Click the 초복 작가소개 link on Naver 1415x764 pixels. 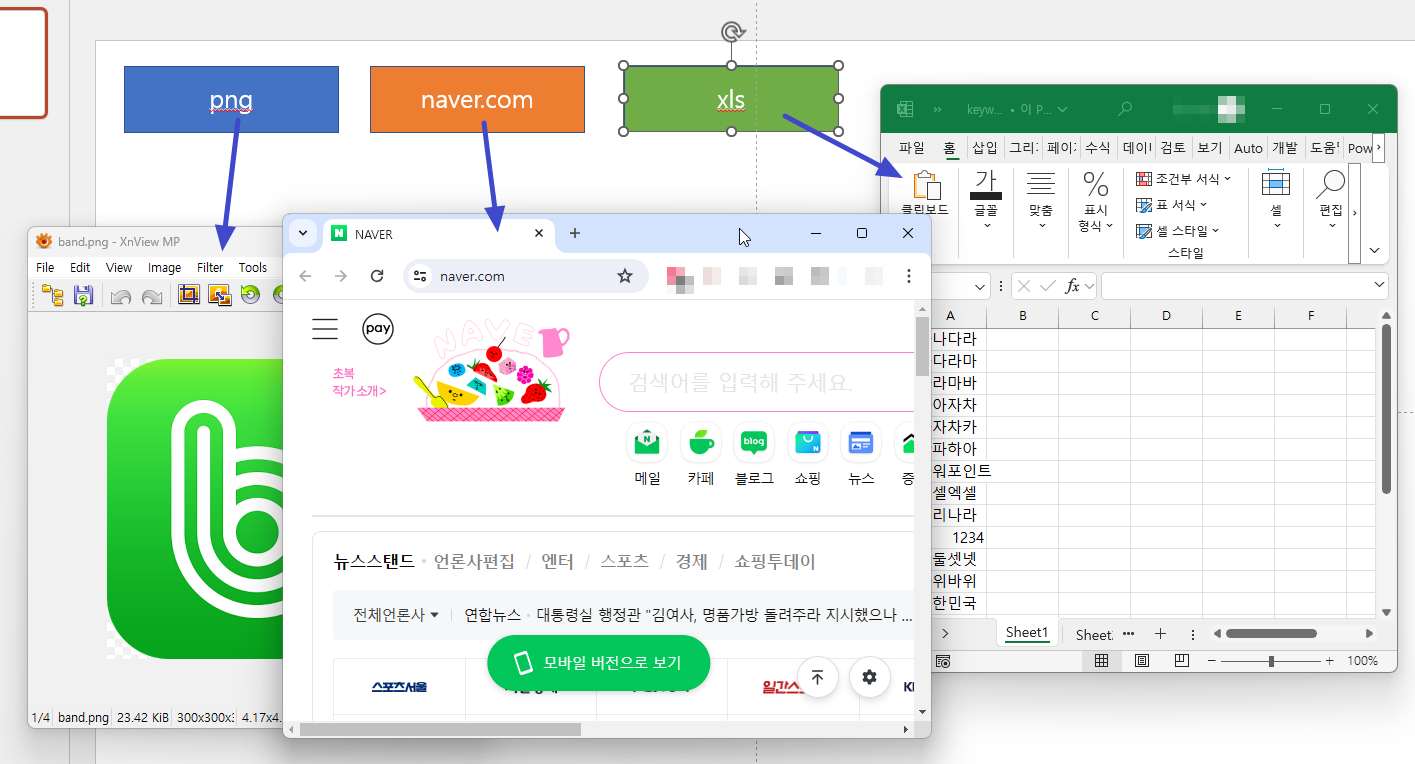click(x=359, y=382)
